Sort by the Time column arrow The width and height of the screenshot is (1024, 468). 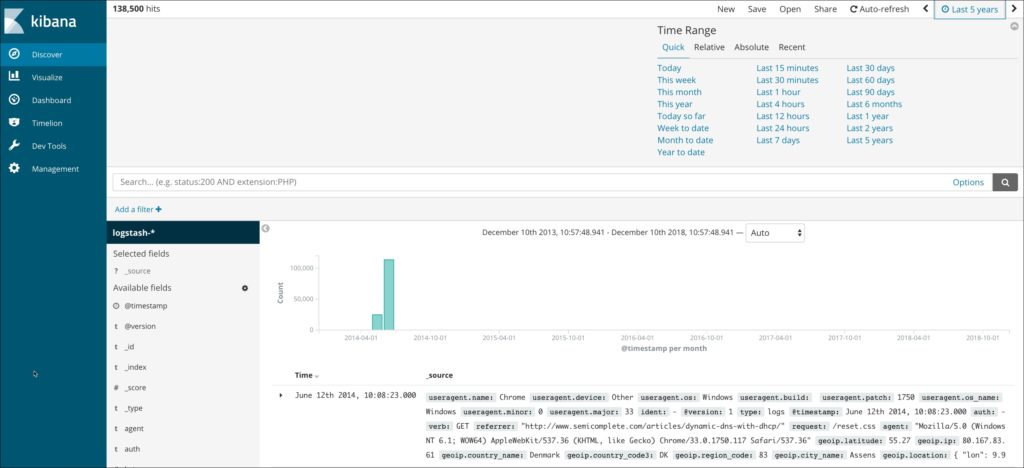click(x=318, y=376)
